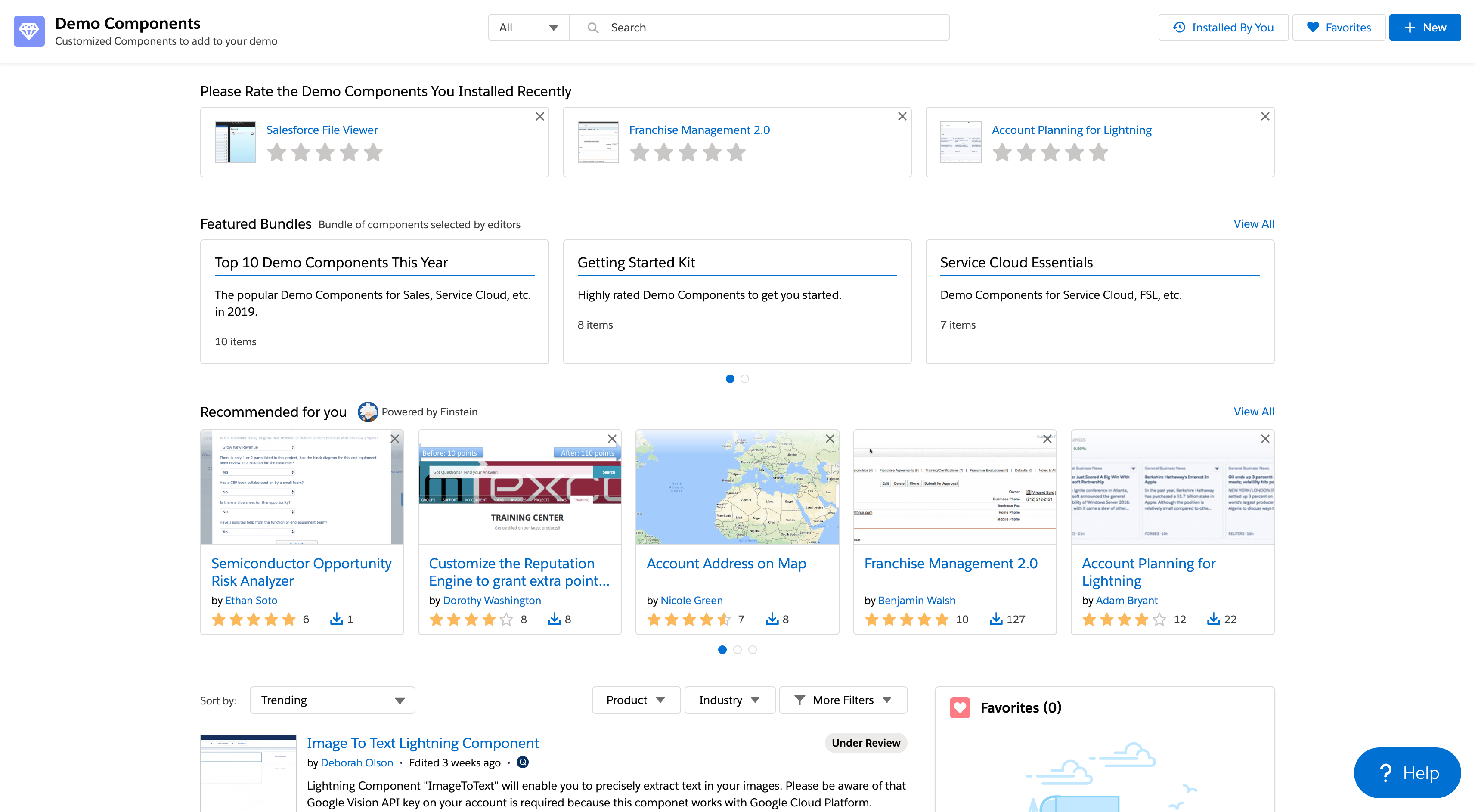Open author Benjamin Walsh profile
This screenshot has height=812, width=1475.
pos(917,600)
